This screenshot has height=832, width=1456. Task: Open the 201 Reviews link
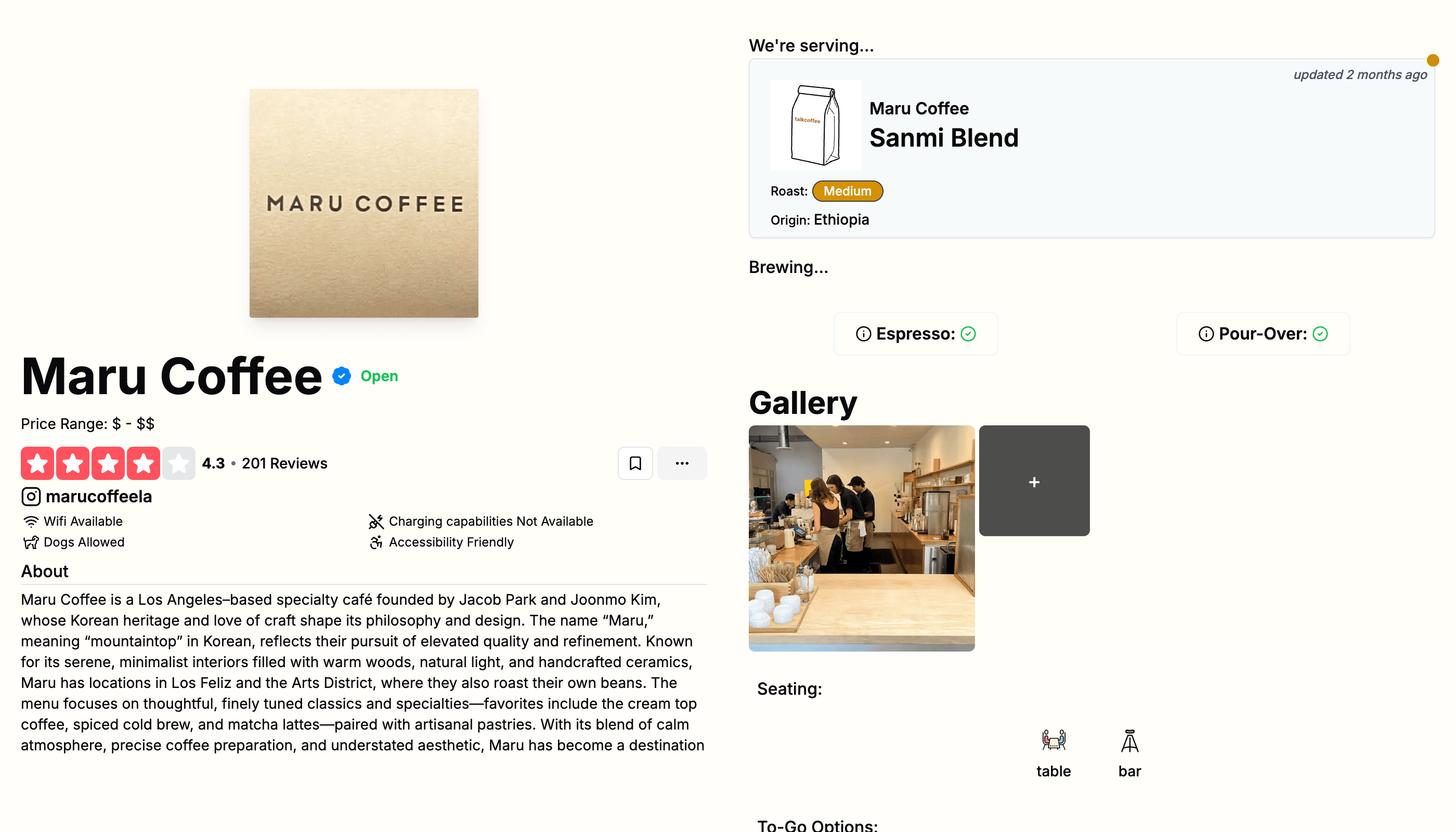pos(284,463)
